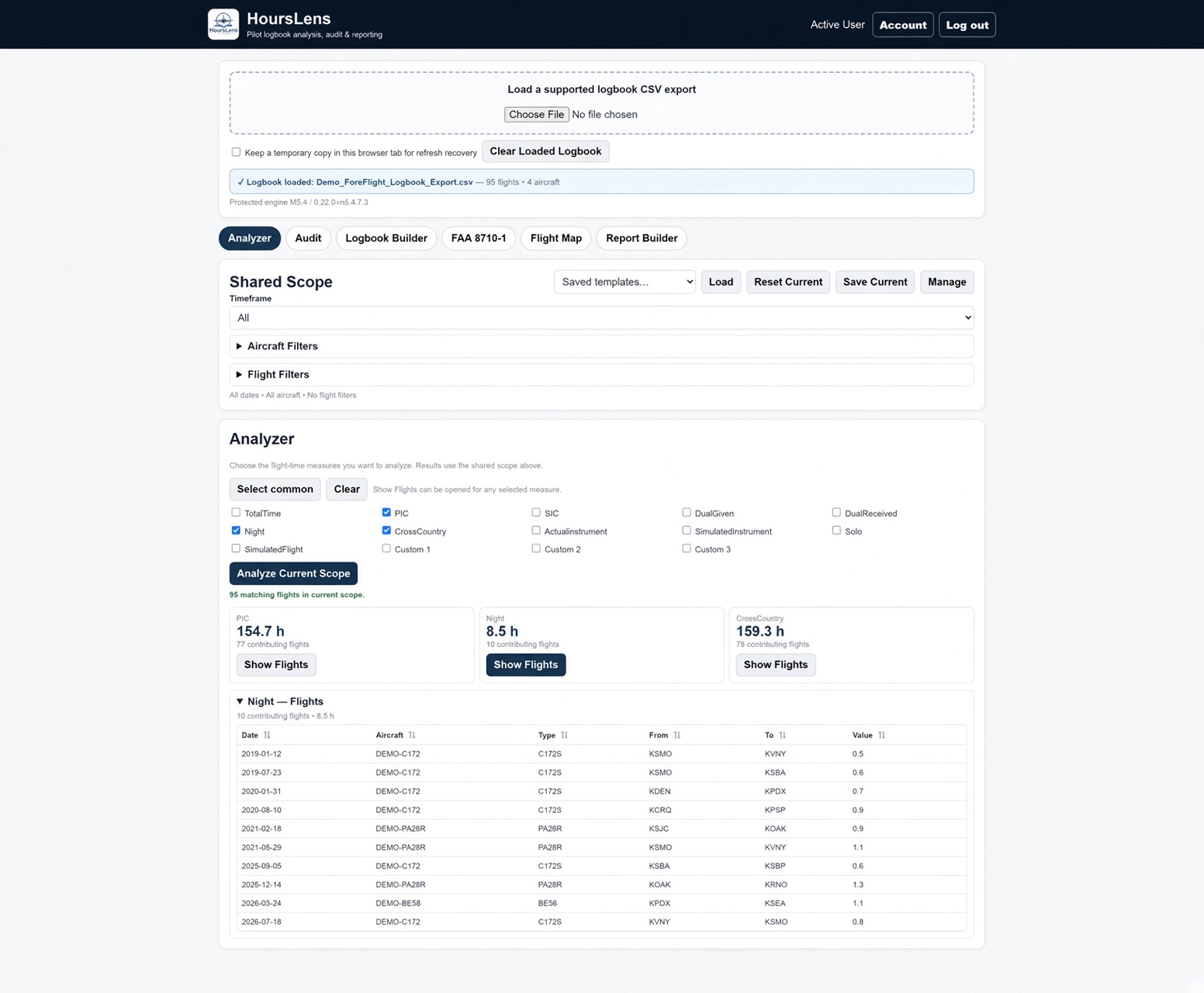Tick the SimulatedInstrument checkbox
This screenshot has width=1204, height=993.
687,531
